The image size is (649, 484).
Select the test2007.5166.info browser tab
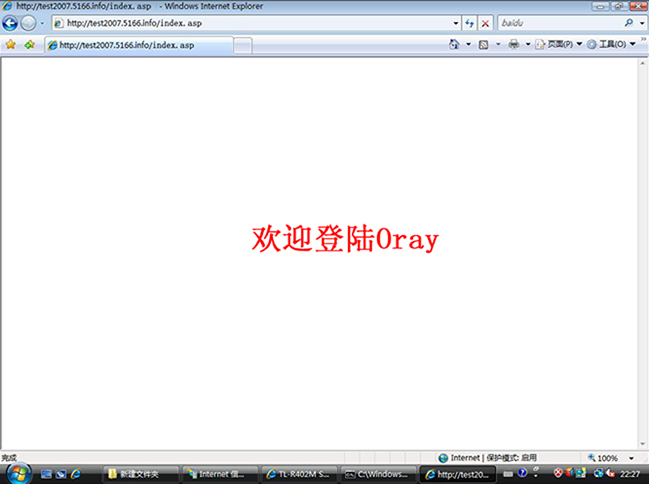coord(139,45)
